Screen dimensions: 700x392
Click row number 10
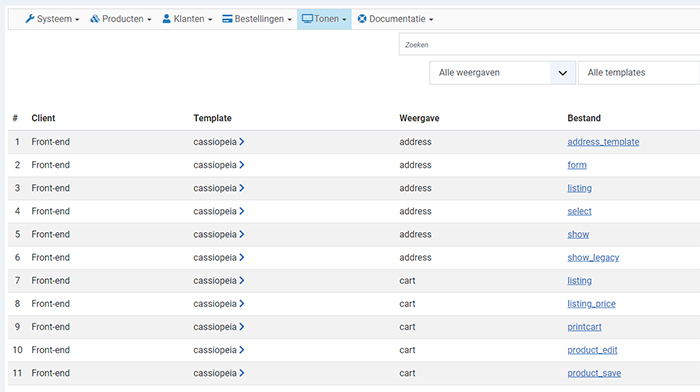pos(17,350)
